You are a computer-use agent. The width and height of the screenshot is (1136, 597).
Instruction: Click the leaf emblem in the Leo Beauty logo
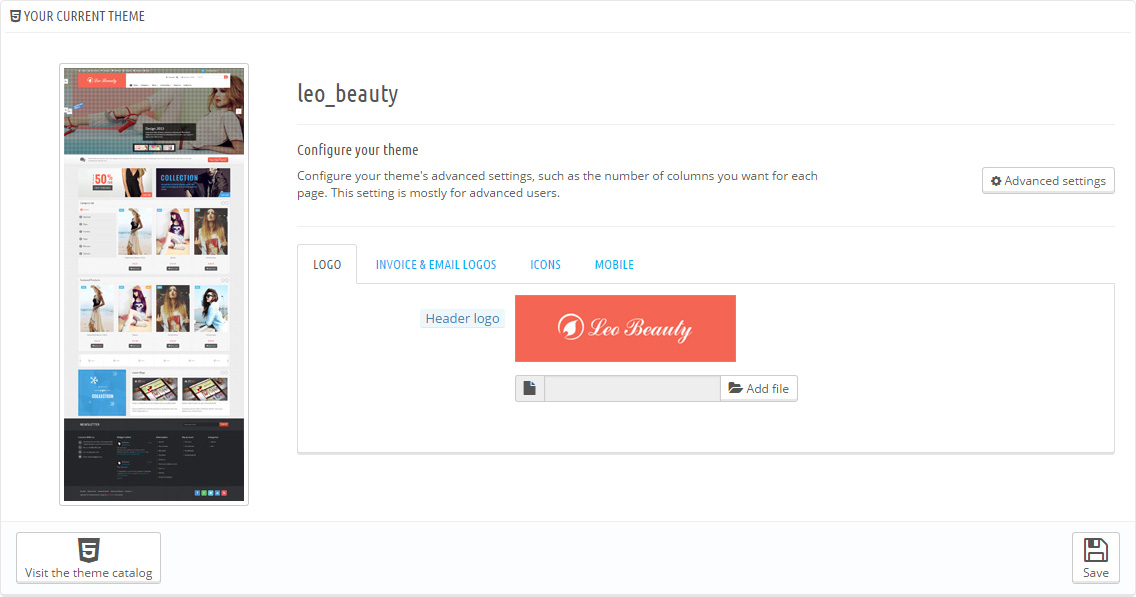tap(570, 328)
